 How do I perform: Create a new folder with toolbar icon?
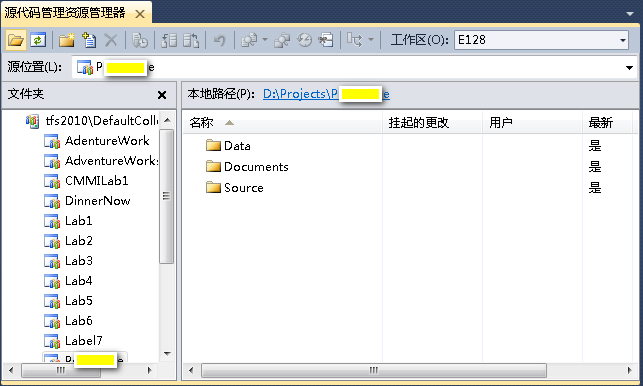[x=66, y=40]
